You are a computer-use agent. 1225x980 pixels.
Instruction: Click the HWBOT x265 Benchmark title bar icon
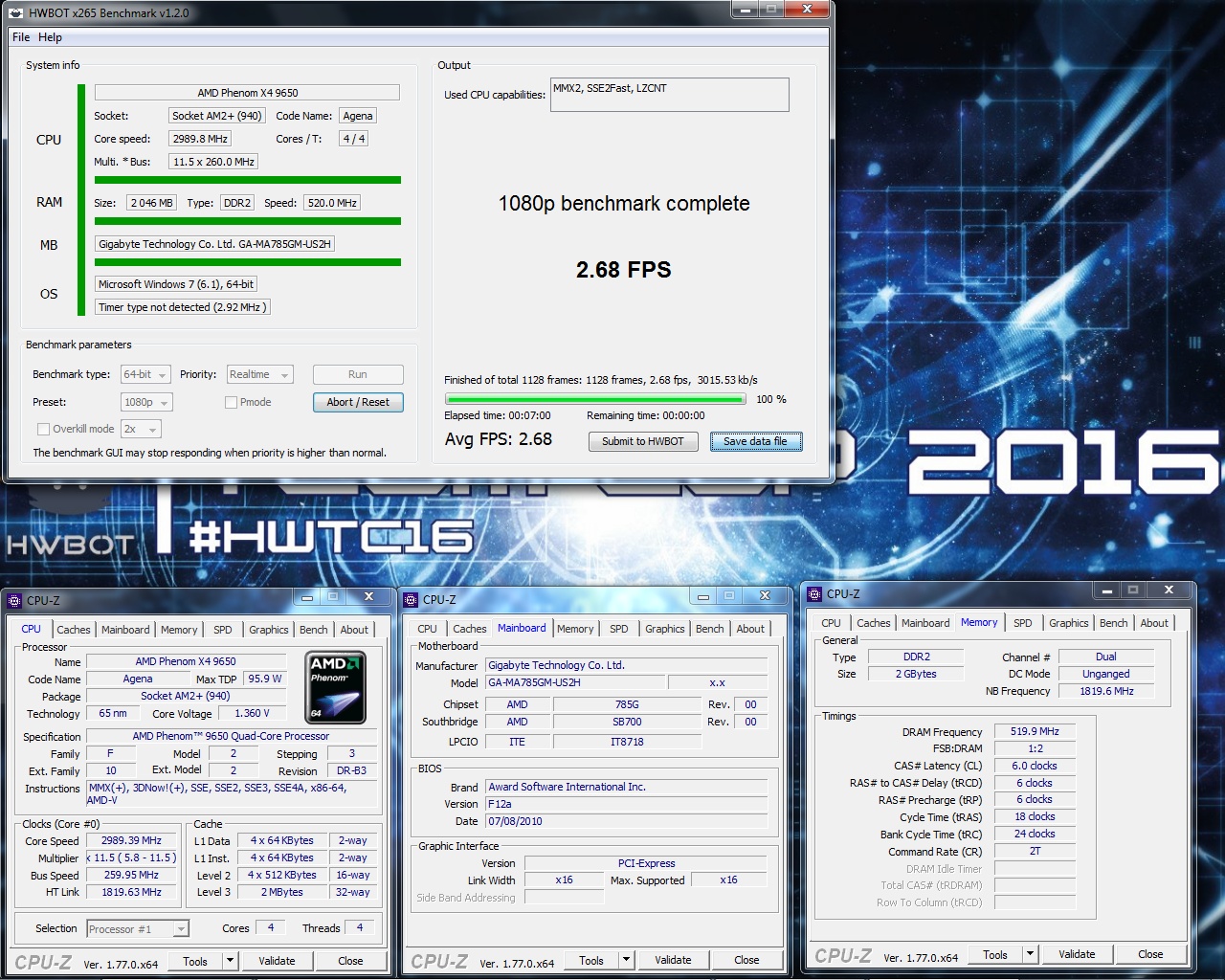(16, 13)
